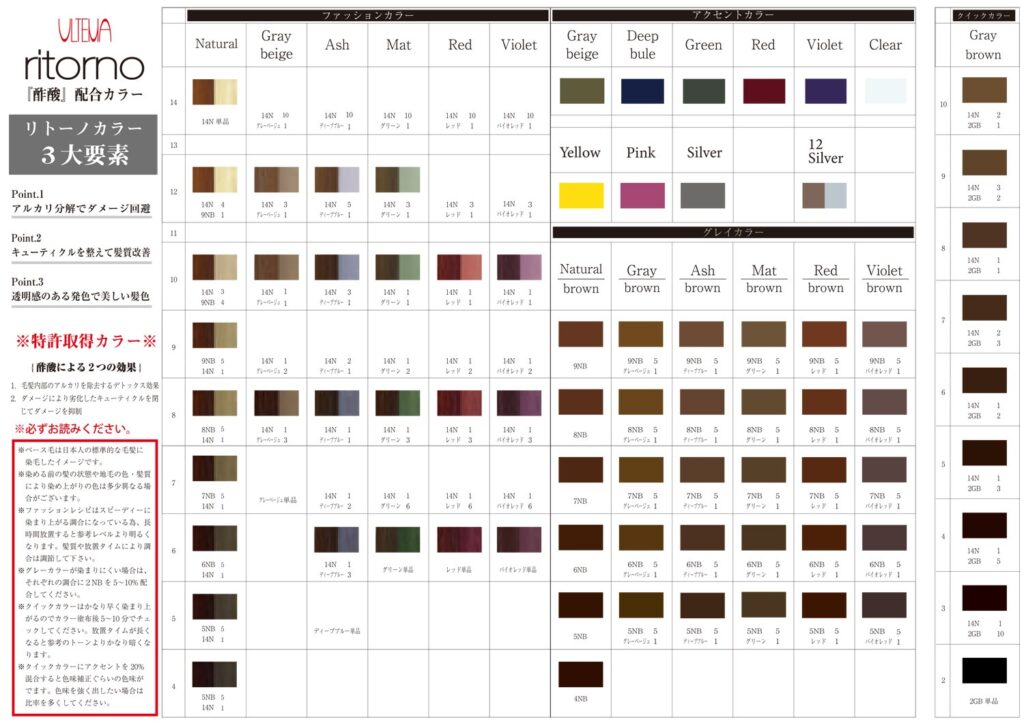Image resolution: width=1024 pixels, height=724 pixels.
Task: Open the アクセントカラー section header
Action: pyautogui.click(x=732, y=15)
